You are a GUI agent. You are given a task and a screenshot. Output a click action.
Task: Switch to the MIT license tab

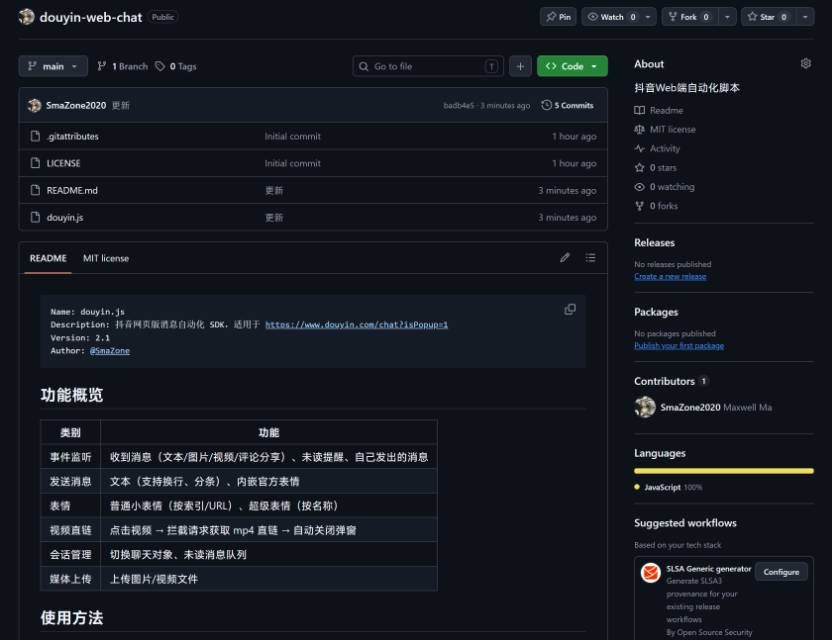[x=106, y=258]
